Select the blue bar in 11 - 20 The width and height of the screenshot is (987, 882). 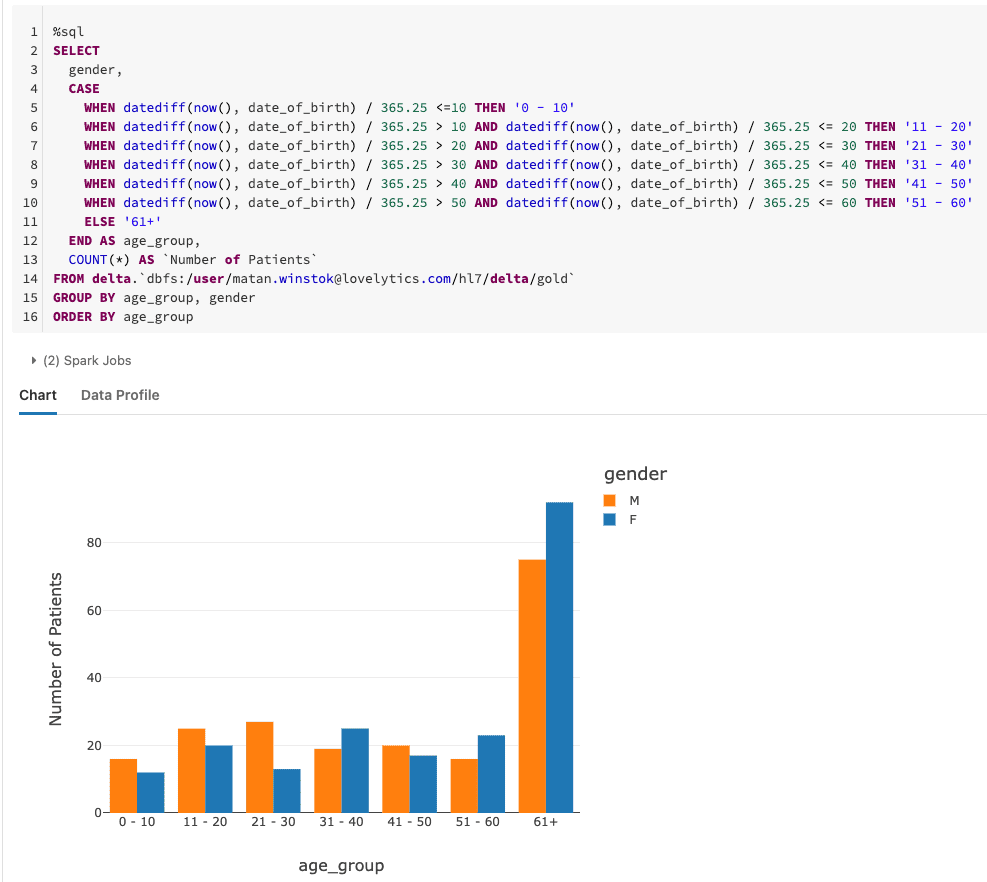click(218, 778)
